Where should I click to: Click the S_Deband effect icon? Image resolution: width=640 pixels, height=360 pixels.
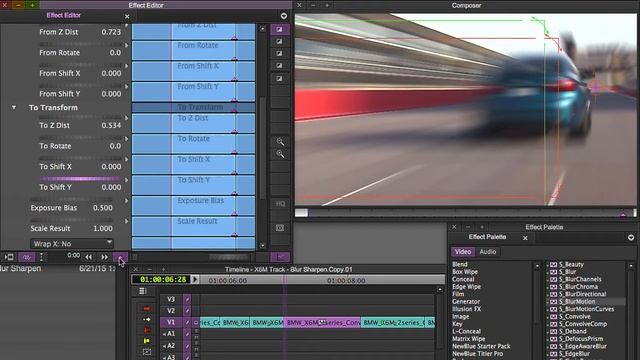[x=553, y=331]
